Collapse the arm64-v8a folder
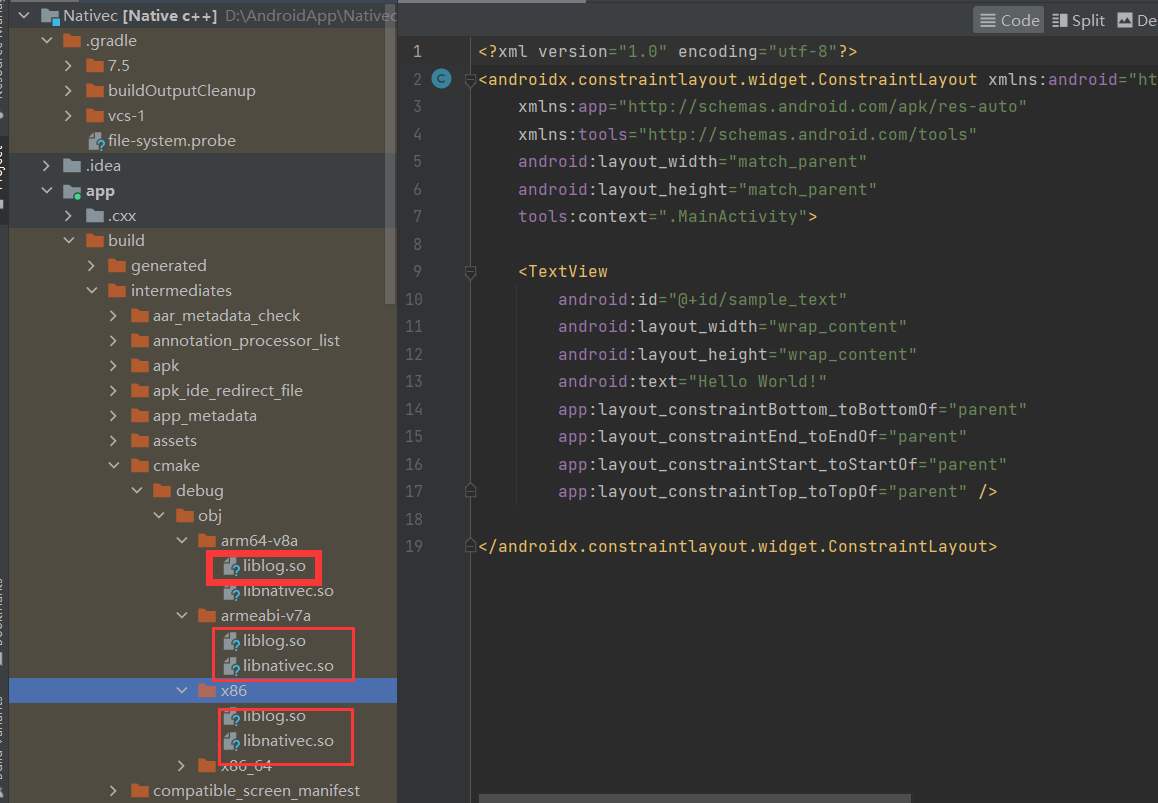This screenshot has height=803, width=1158. click(x=182, y=541)
